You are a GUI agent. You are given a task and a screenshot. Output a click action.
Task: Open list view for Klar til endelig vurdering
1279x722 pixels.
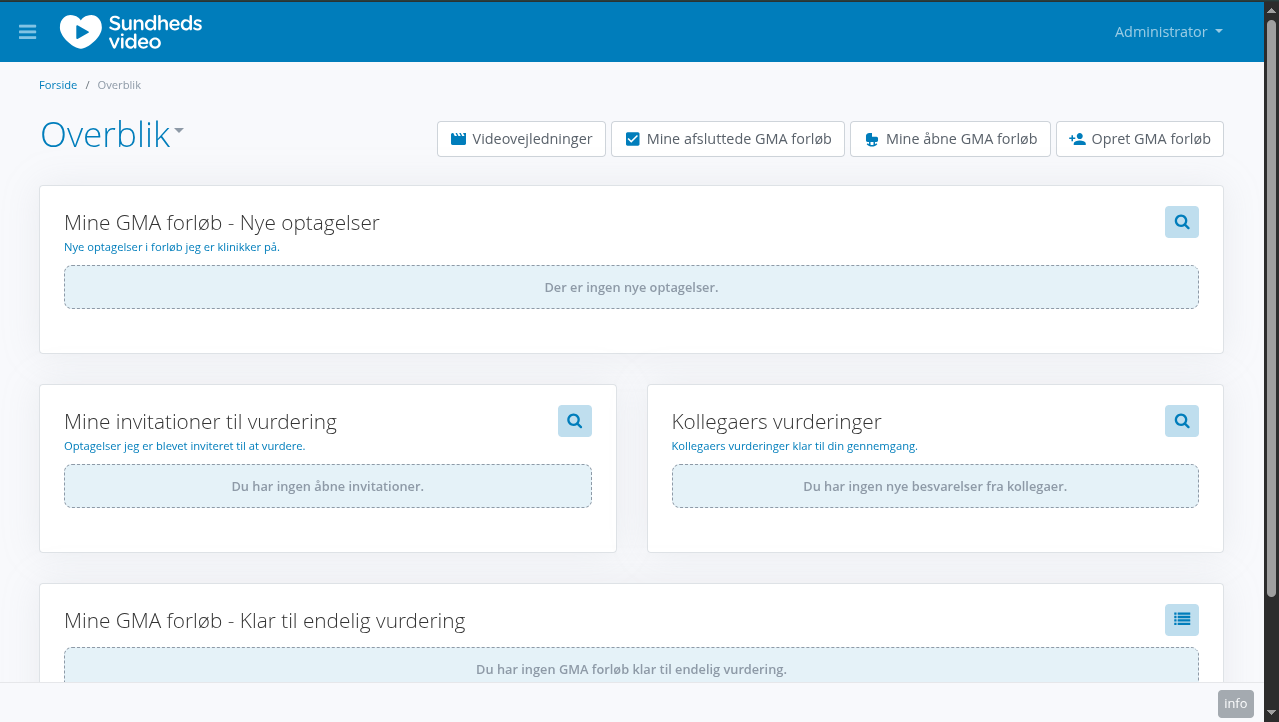click(1181, 620)
